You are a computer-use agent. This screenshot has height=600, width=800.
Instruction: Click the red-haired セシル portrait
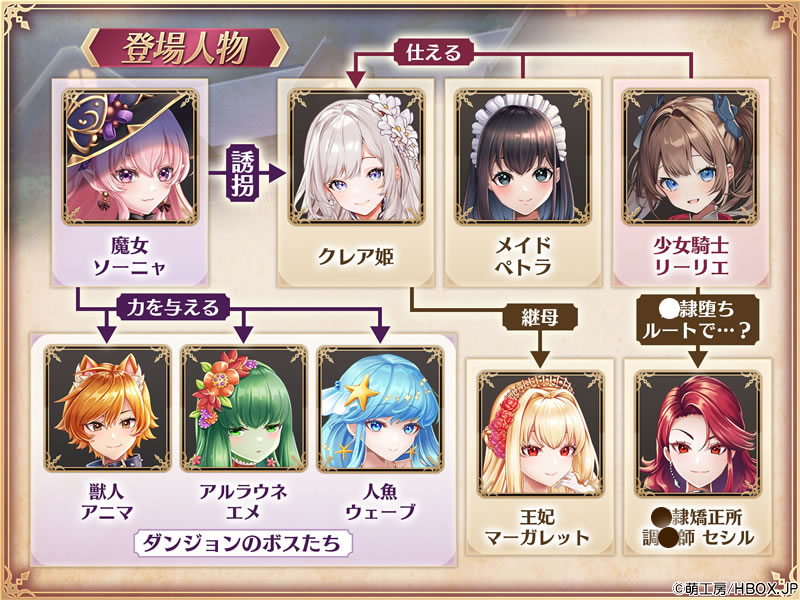pos(698,434)
